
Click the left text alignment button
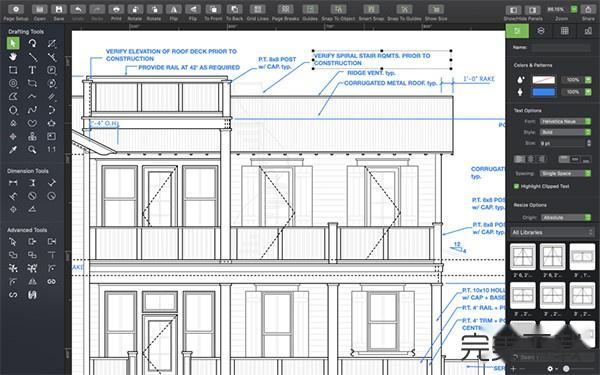click(519, 159)
